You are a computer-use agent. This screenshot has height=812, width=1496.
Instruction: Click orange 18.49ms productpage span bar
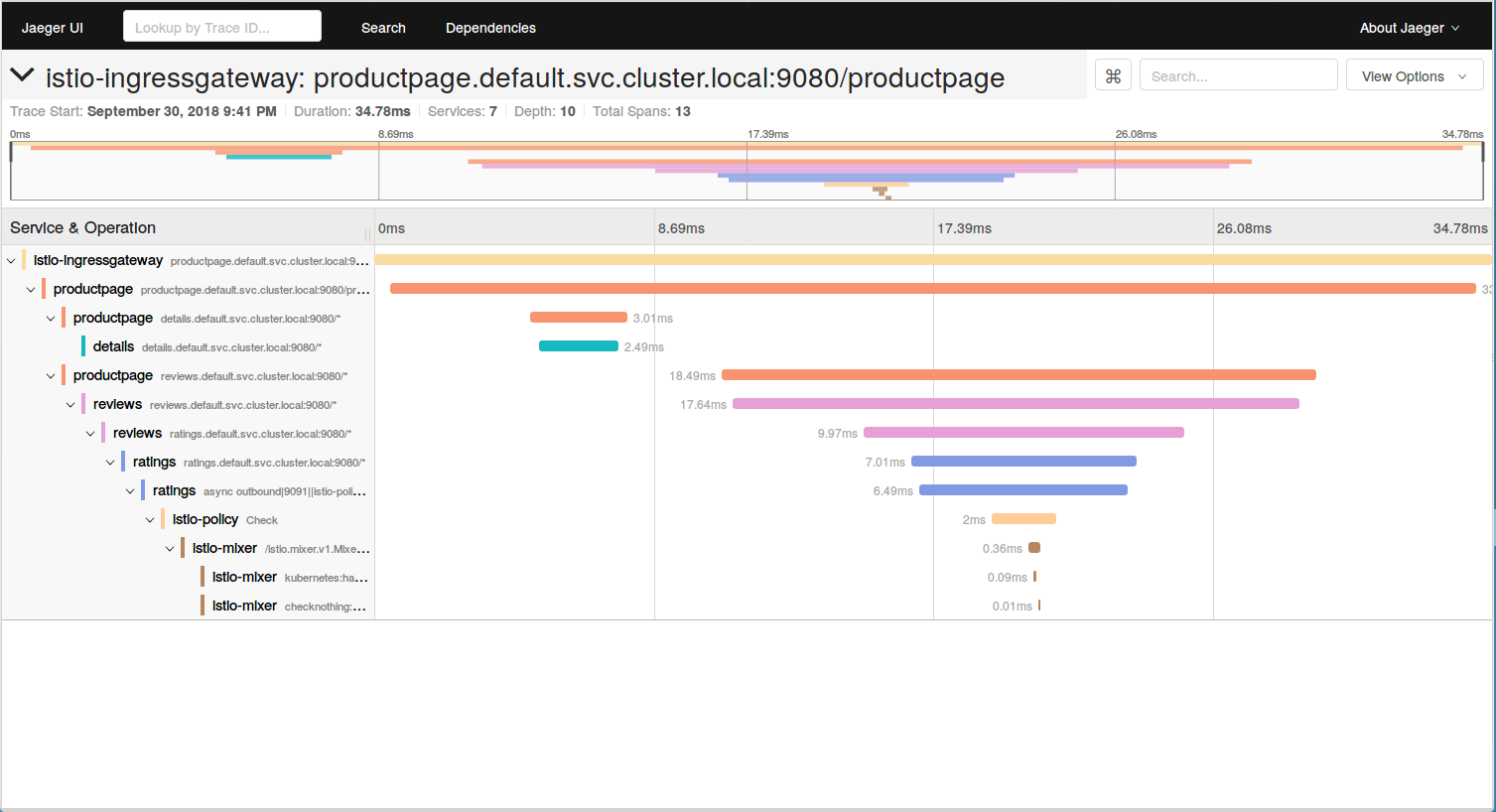(x=1019, y=375)
